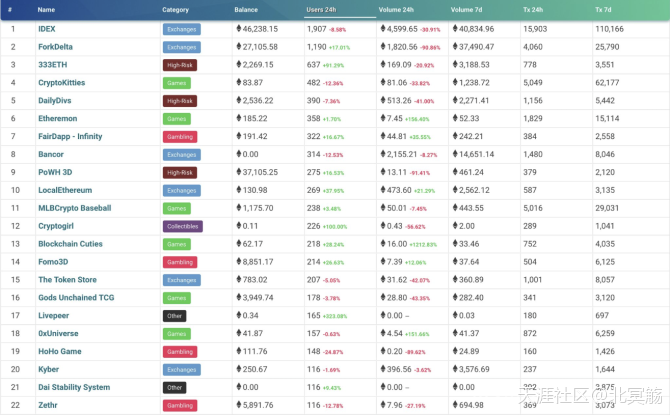
Task: Open the Zethr link
Action: [47, 406]
